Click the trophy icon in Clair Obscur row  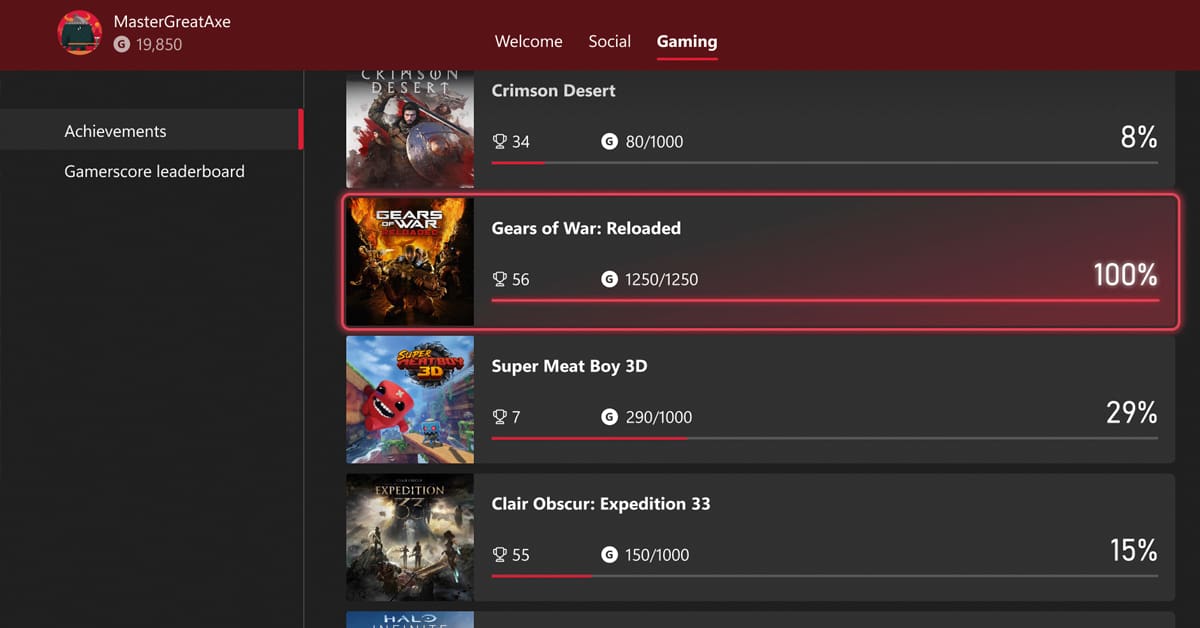click(500, 555)
